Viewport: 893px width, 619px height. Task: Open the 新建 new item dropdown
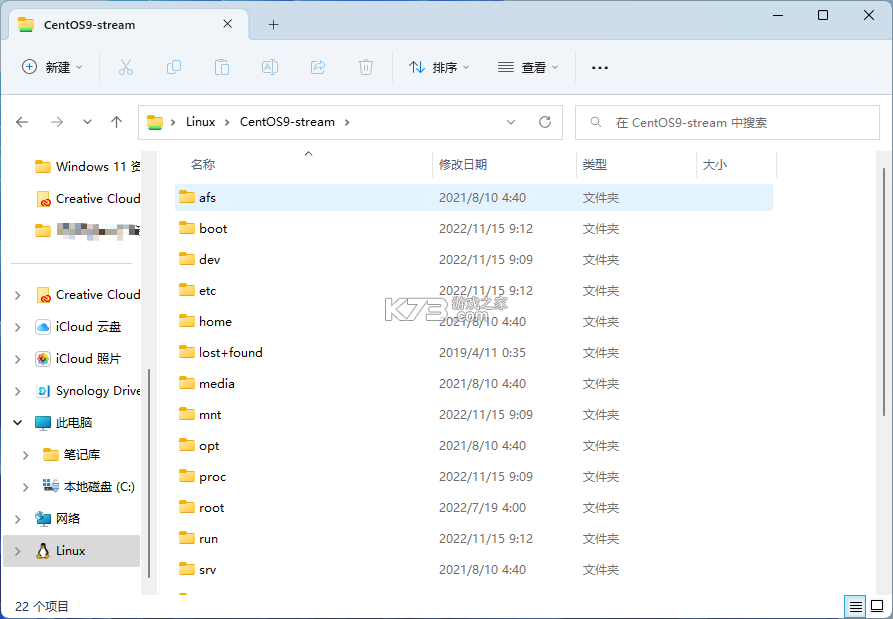click(x=52, y=67)
